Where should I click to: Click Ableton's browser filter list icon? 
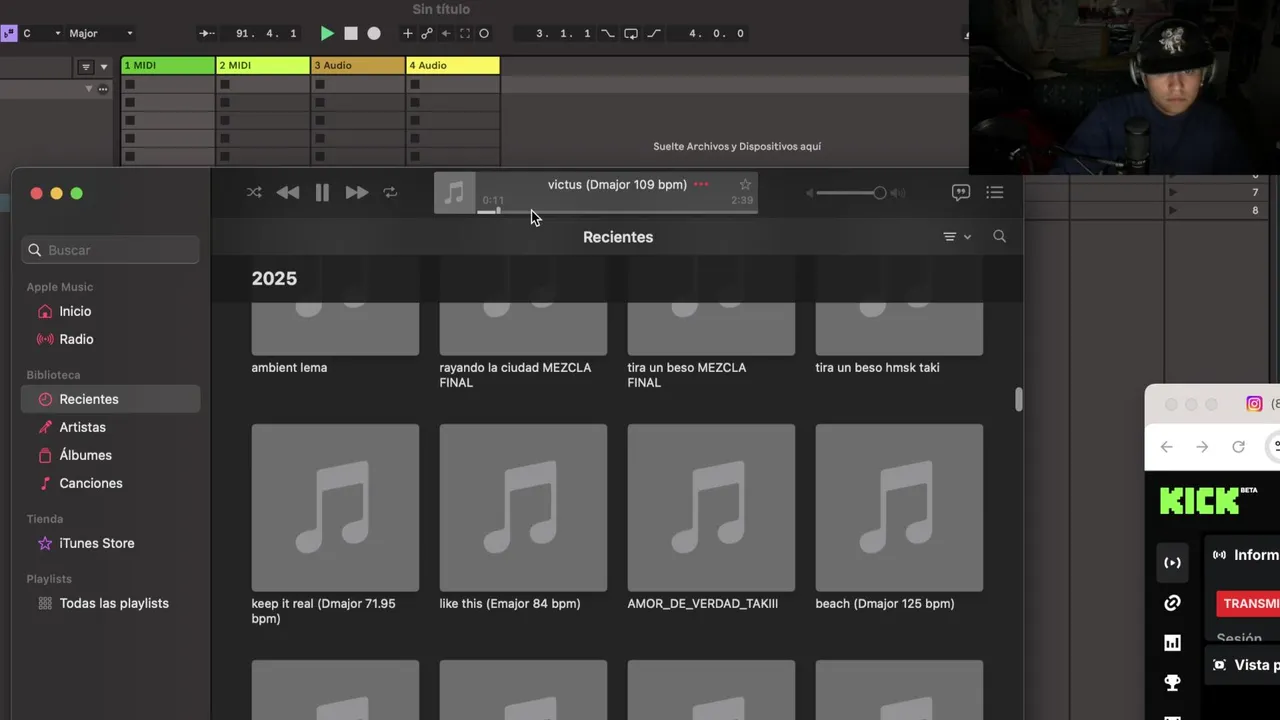click(86, 67)
